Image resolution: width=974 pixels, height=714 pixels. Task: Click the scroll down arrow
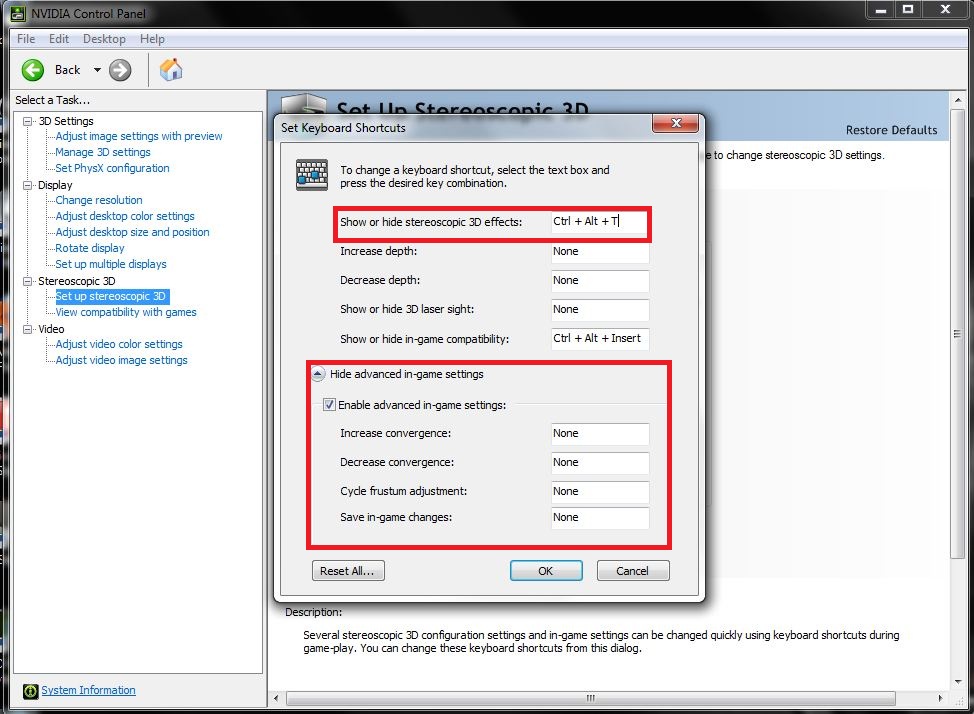coord(957,682)
